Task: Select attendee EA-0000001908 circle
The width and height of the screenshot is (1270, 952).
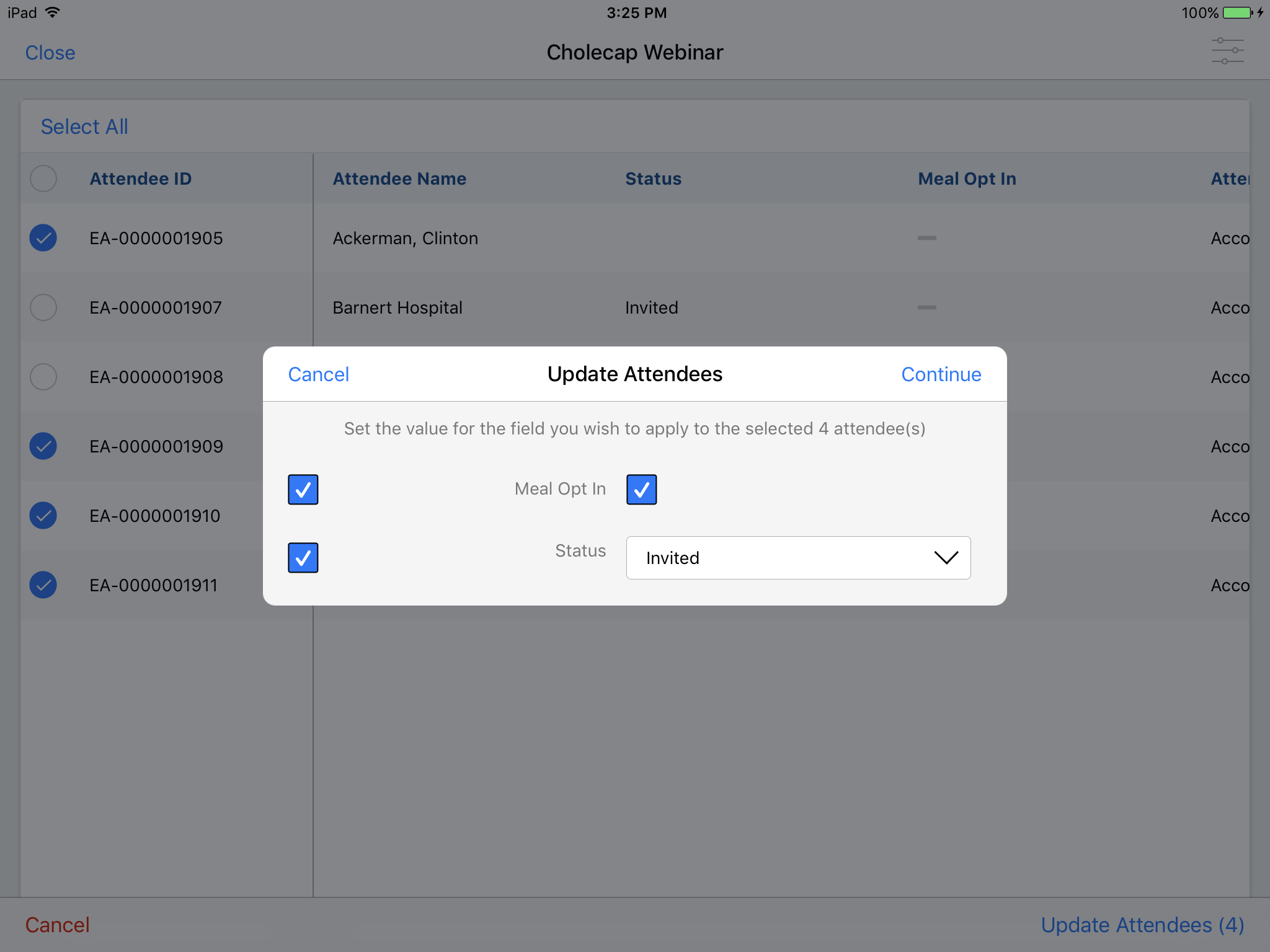Action: (43, 377)
